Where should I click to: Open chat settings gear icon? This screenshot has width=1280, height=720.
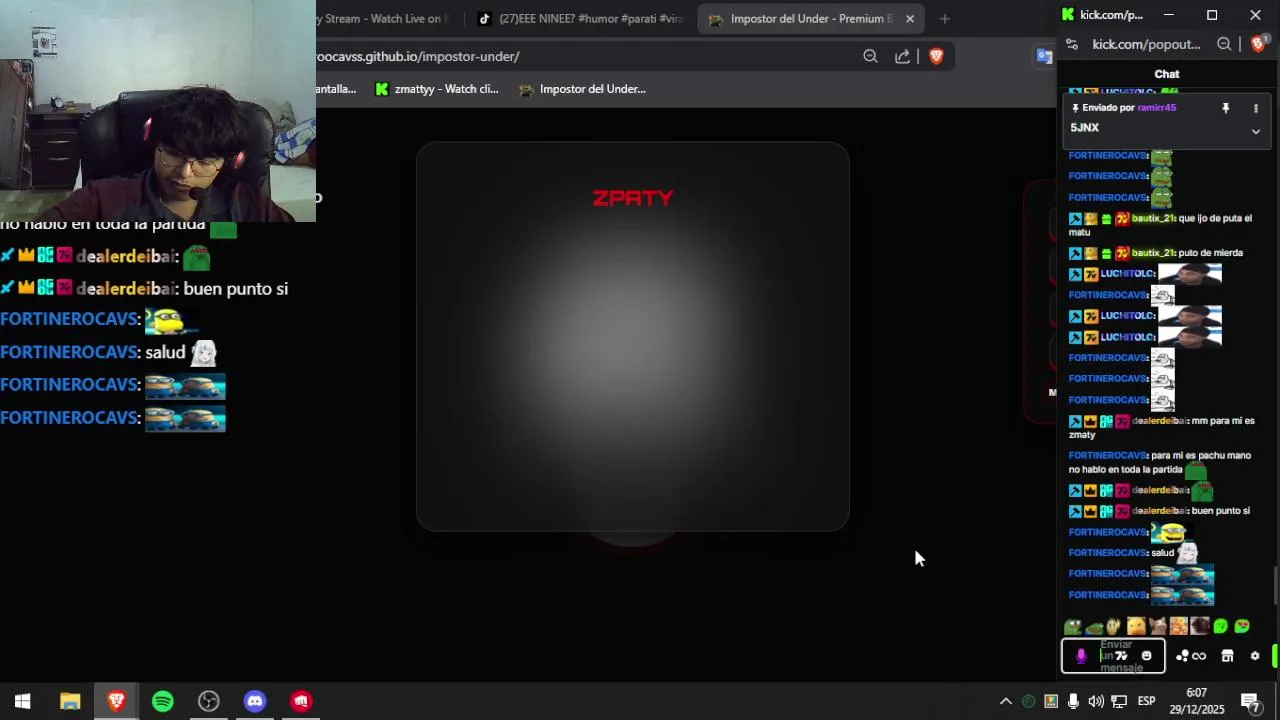click(1255, 656)
